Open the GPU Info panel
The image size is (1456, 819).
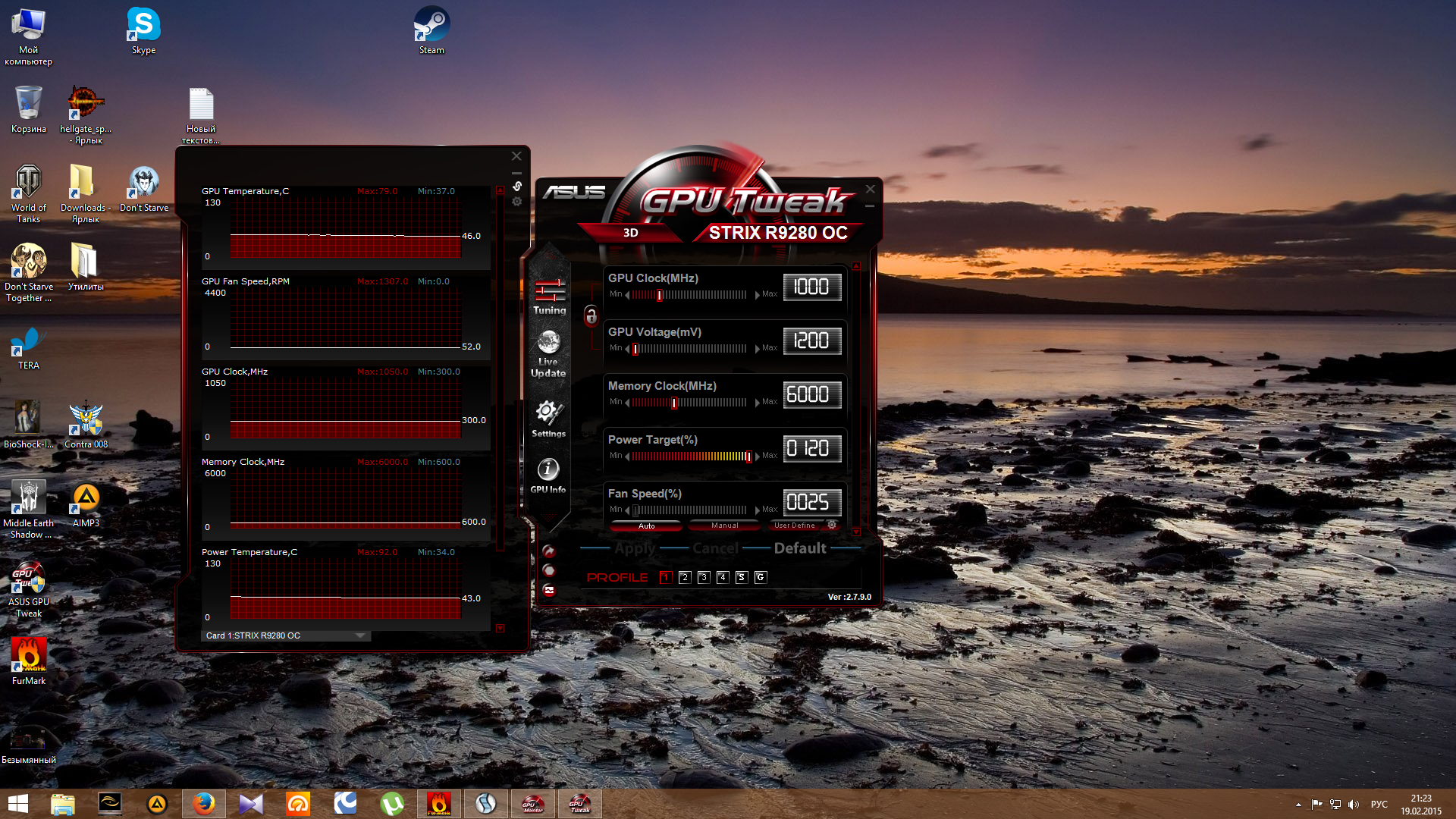pos(548,475)
